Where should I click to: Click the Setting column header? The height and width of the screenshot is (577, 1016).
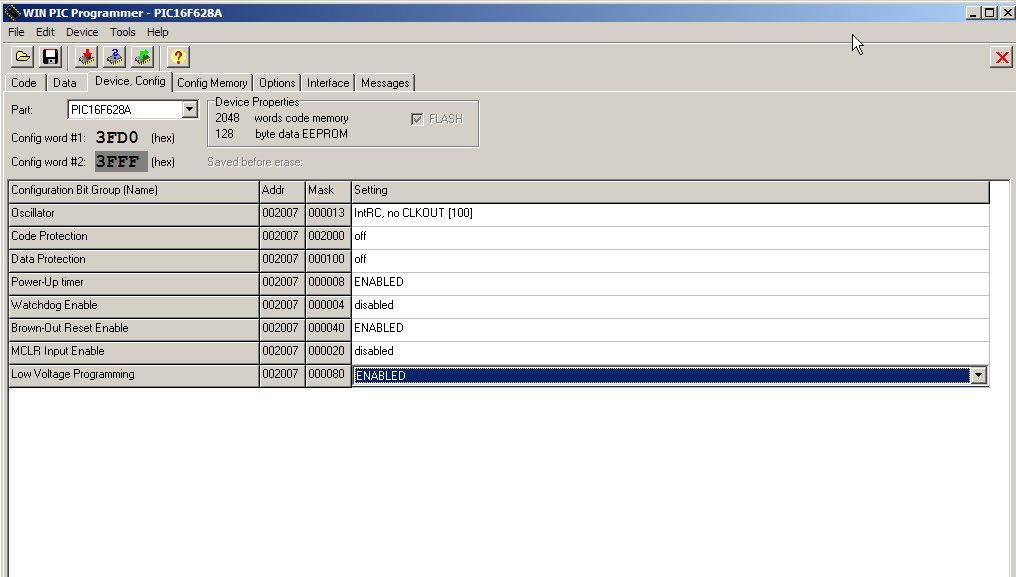(x=670, y=191)
